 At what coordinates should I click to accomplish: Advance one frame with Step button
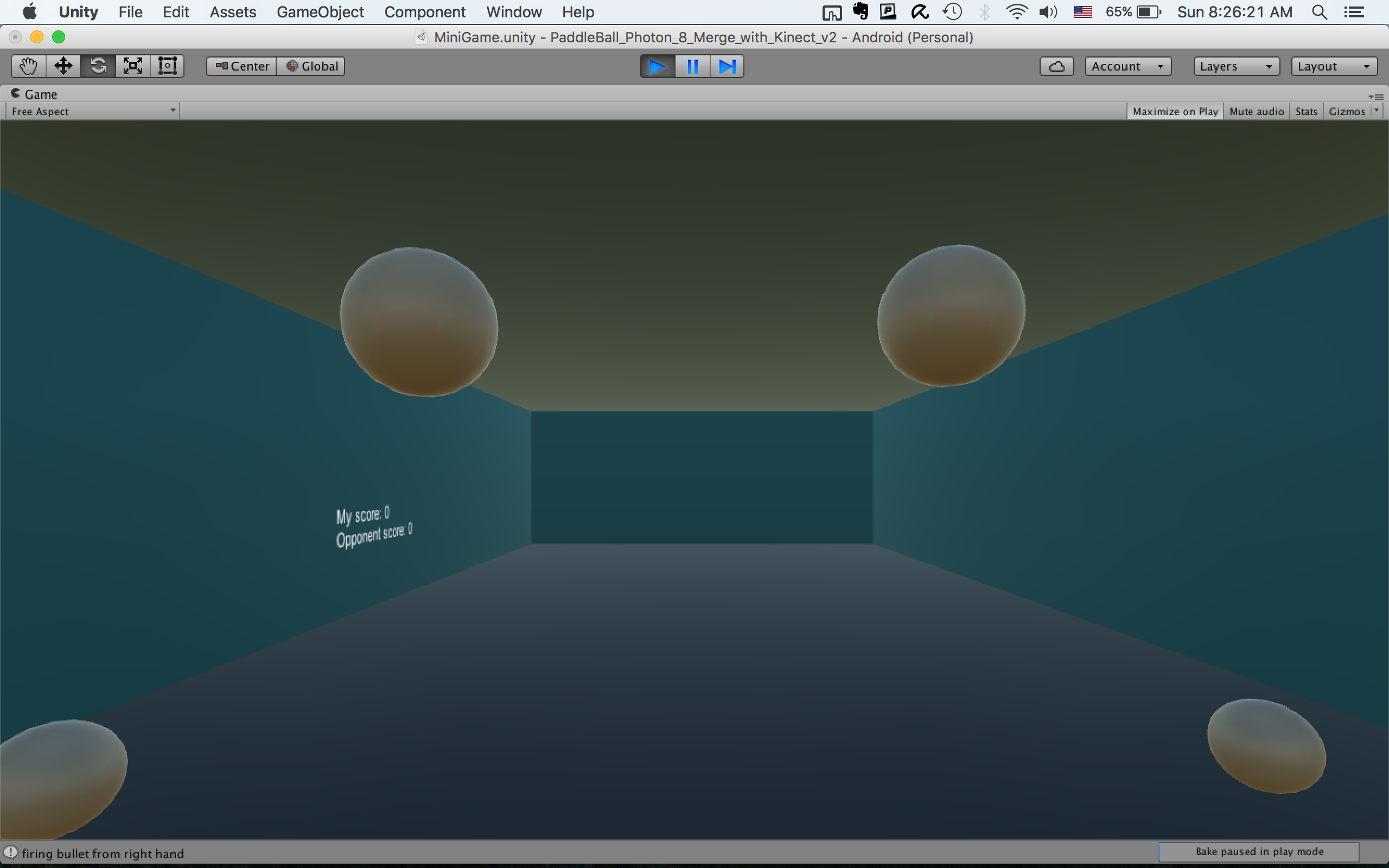[x=727, y=66]
